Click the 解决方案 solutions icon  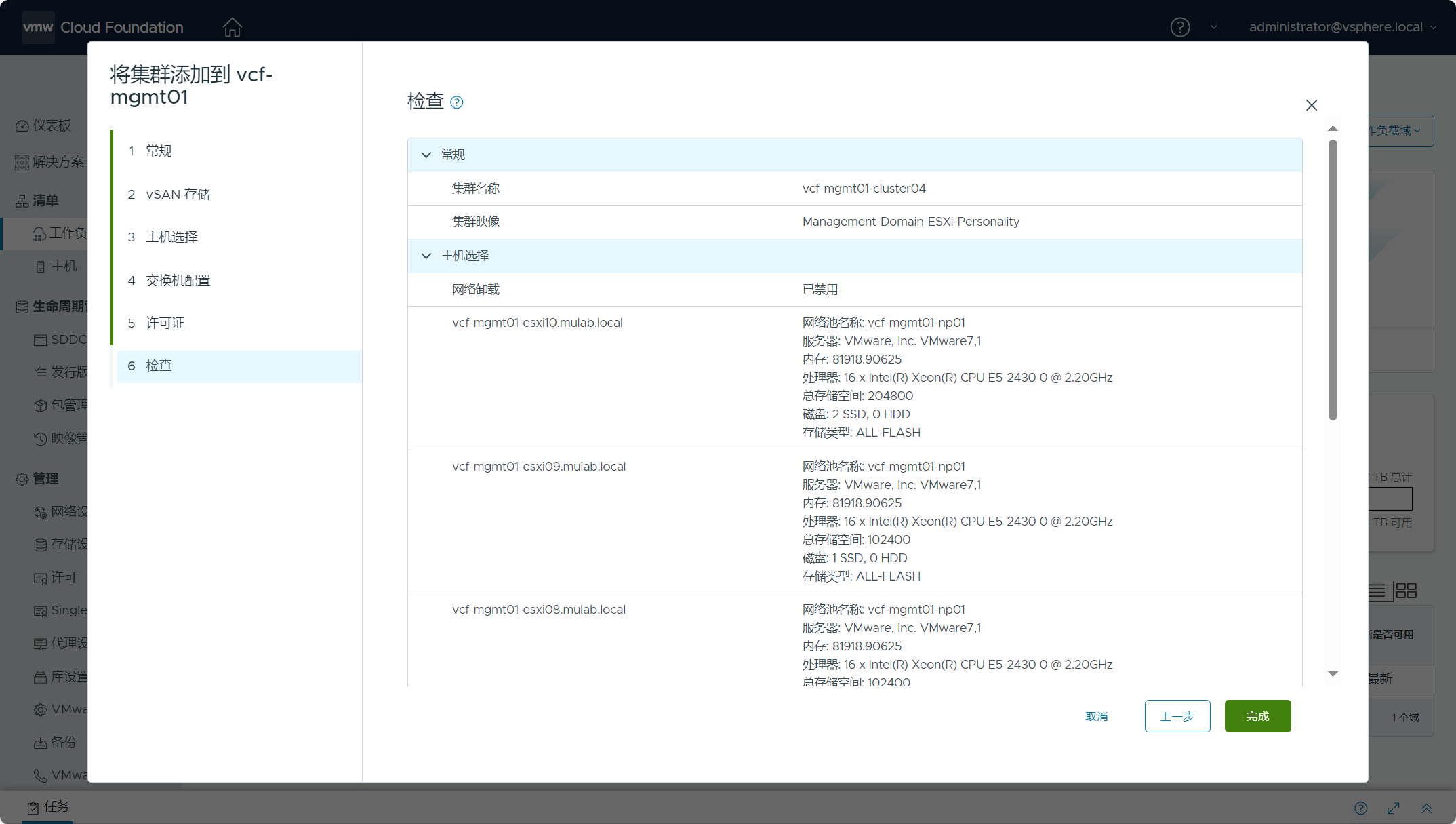pos(22,162)
